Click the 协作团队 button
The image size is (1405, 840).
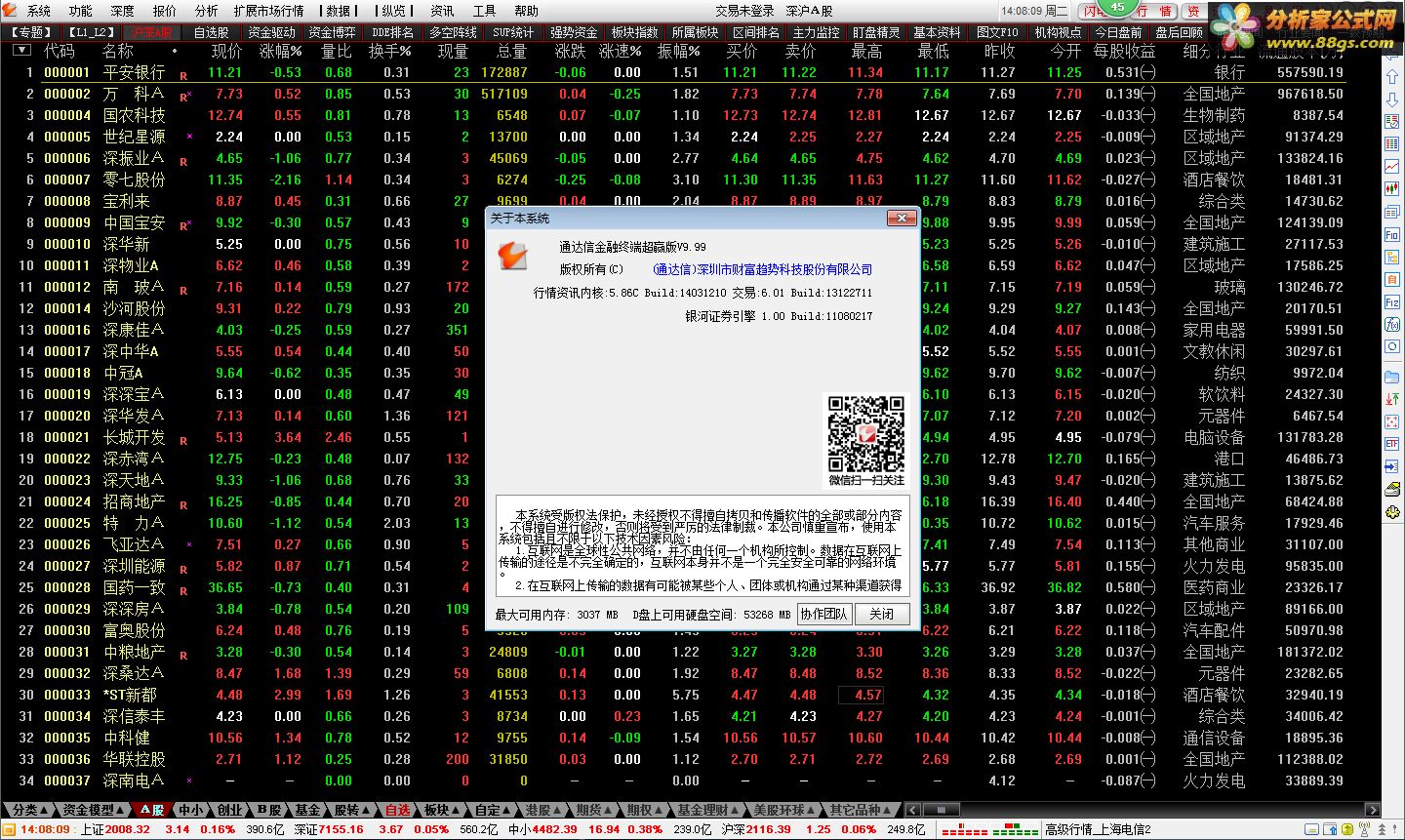(824, 614)
